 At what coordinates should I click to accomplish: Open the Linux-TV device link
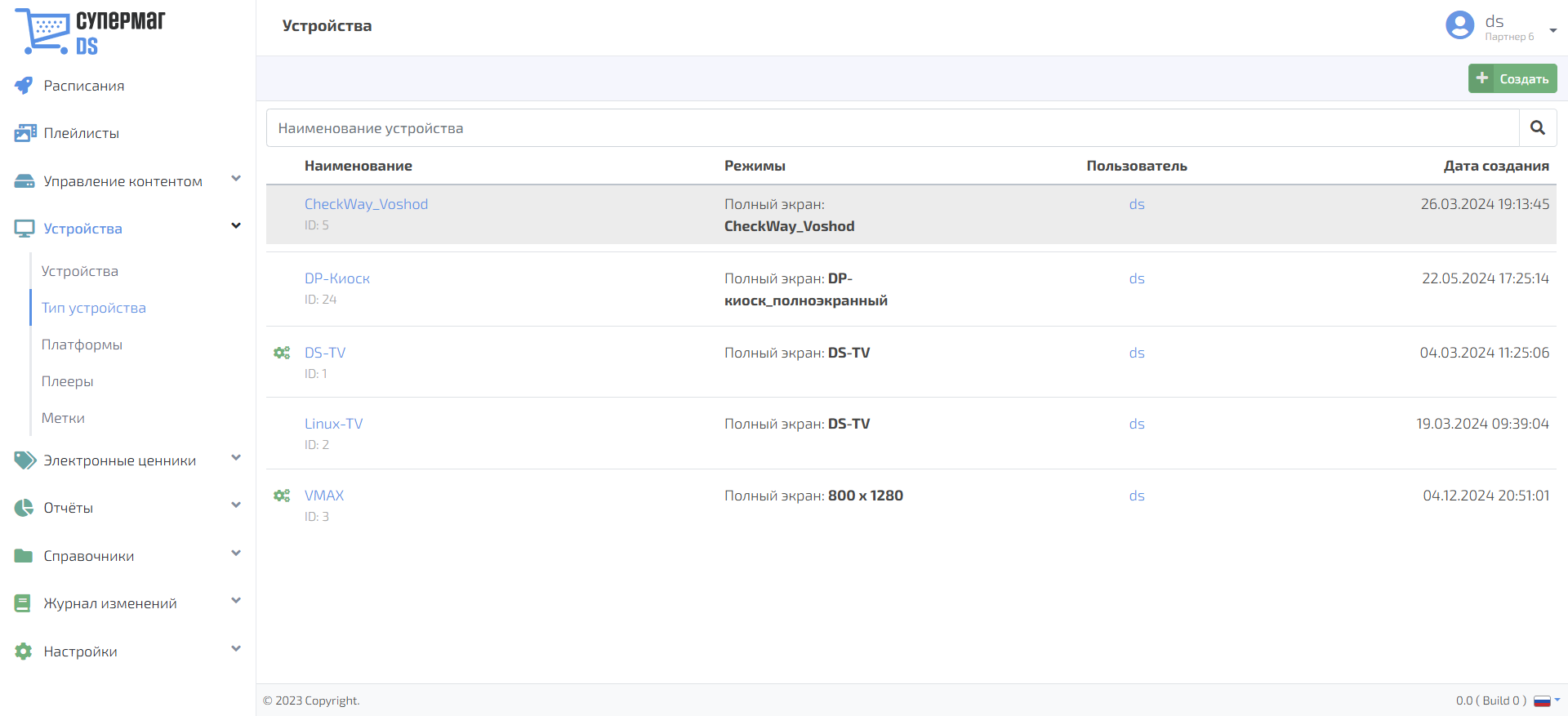(333, 424)
